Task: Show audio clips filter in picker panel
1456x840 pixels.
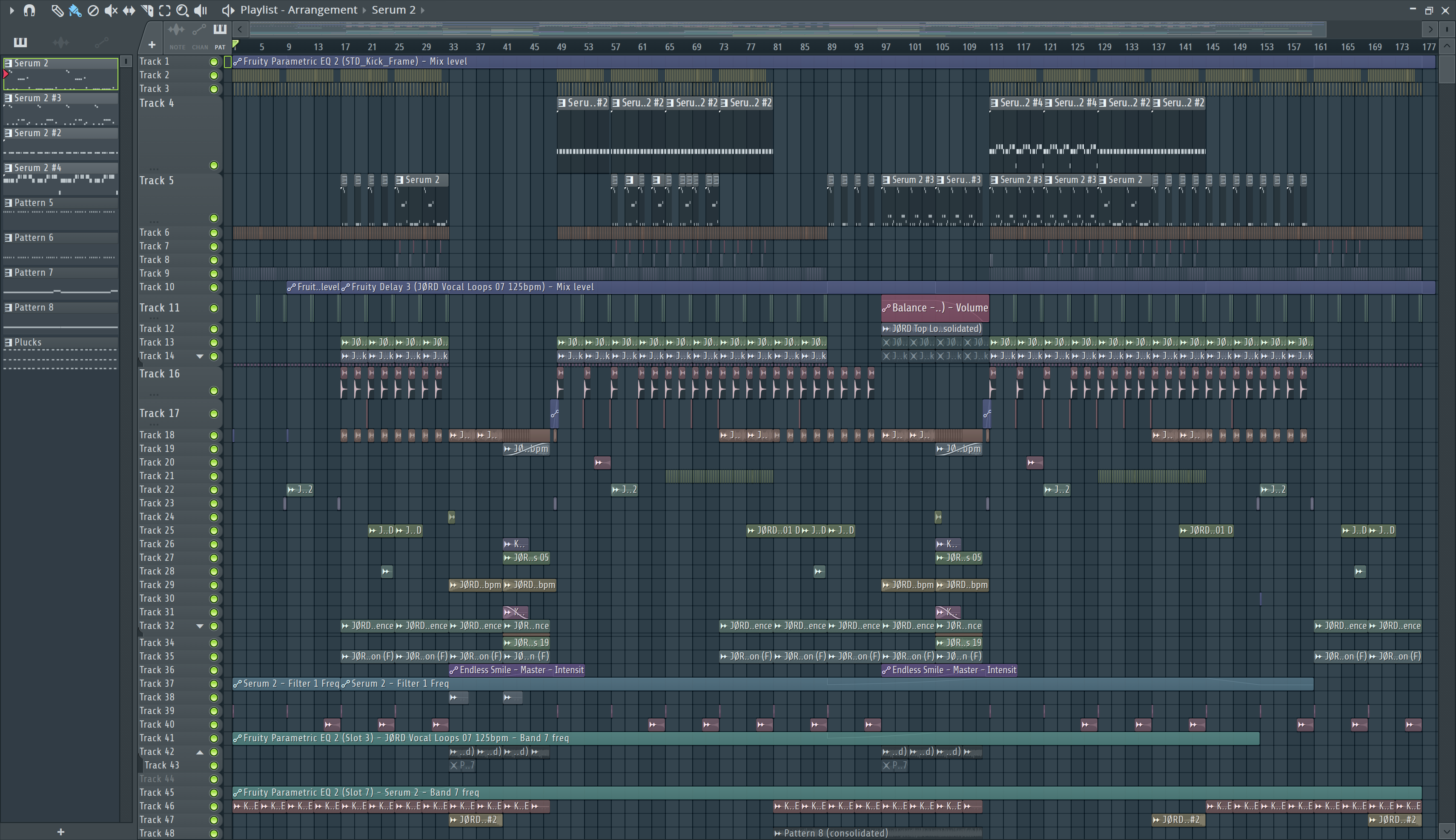Action: [60, 42]
